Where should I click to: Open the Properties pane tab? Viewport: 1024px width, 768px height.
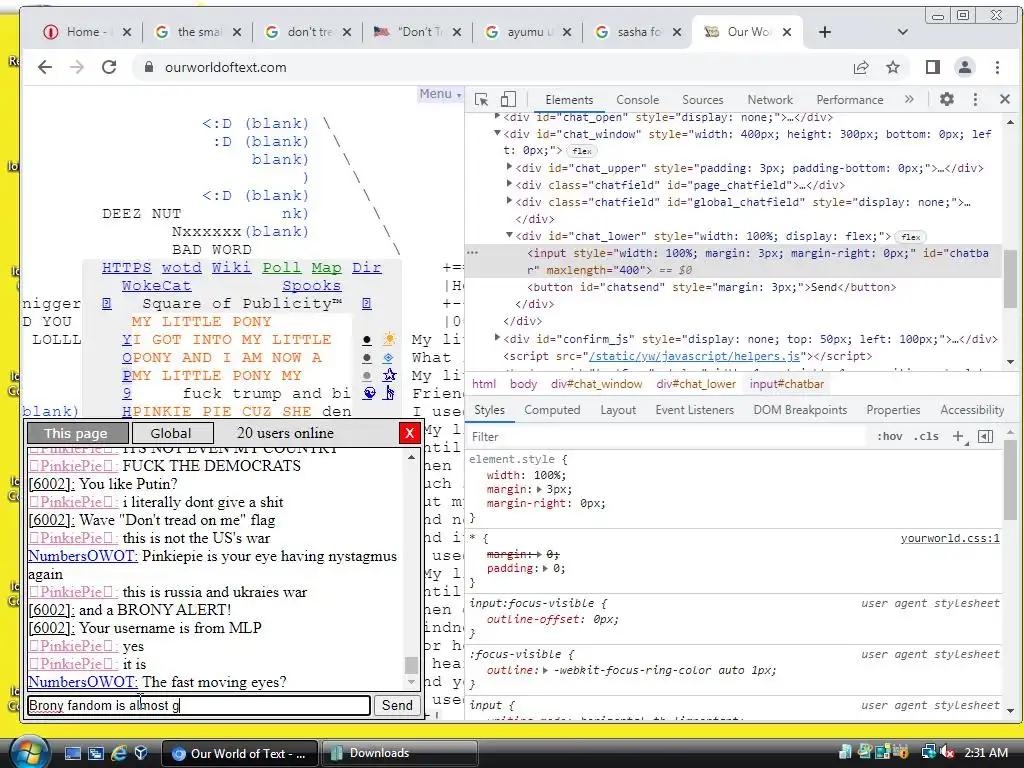point(893,410)
